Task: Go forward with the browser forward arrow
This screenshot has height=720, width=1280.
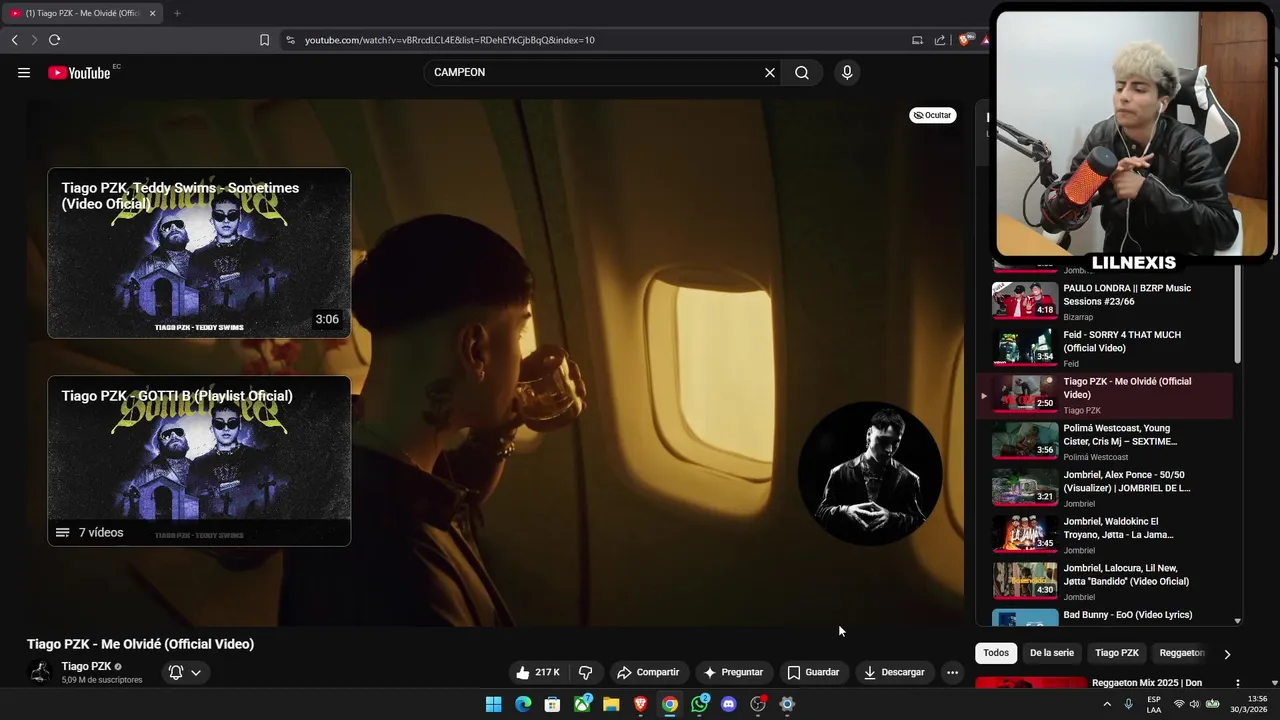Action: point(34,40)
